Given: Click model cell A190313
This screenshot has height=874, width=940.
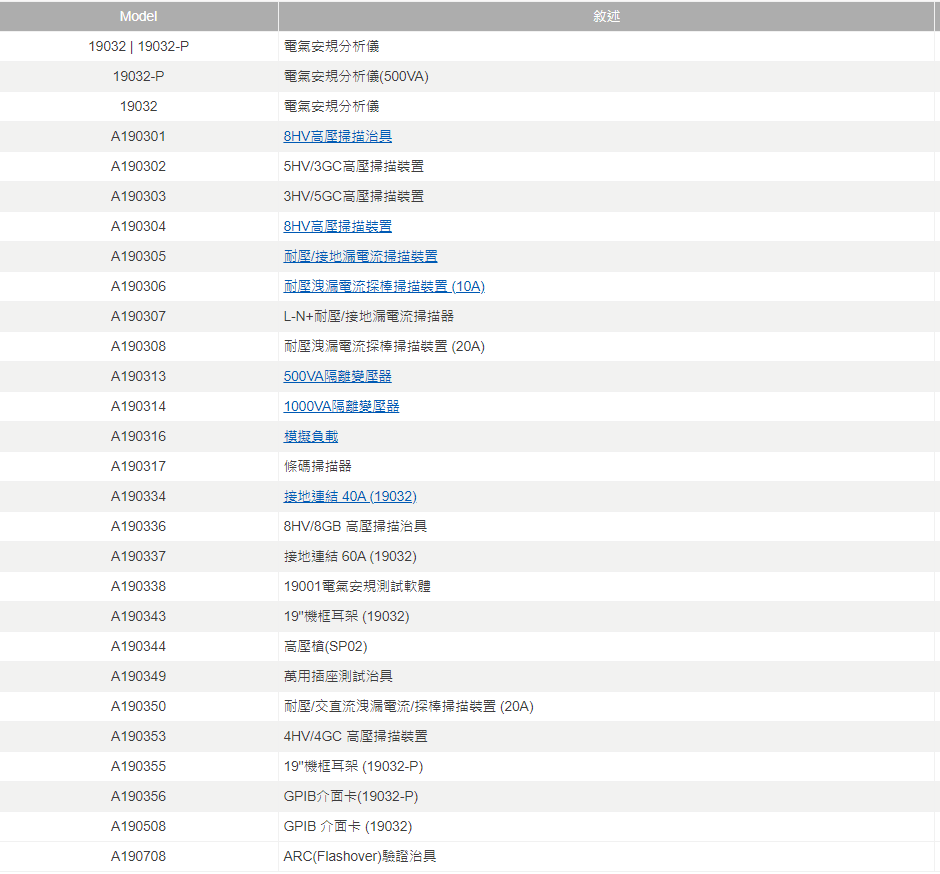Looking at the screenshot, I should click(138, 376).
